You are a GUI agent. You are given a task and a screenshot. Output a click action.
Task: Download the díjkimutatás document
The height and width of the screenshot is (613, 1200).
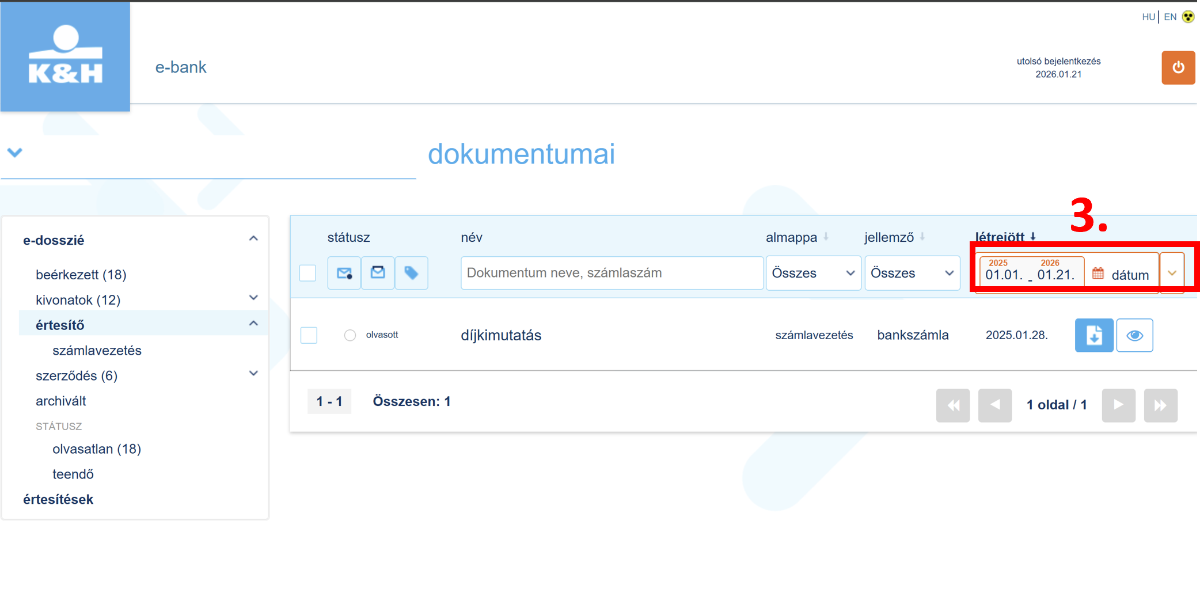point(1094,336)
